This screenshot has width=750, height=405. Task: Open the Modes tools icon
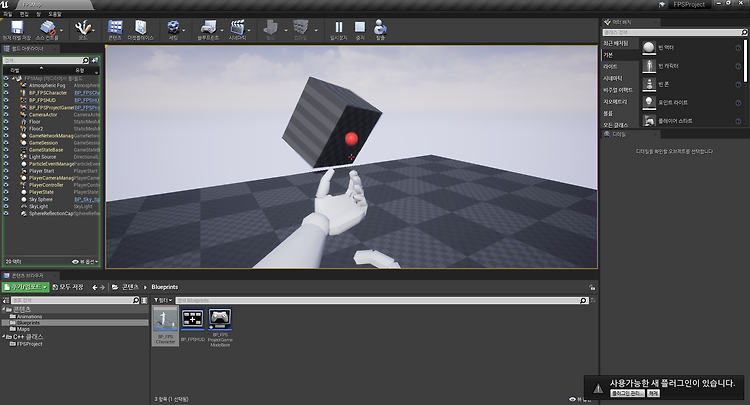tap(82, 28)
